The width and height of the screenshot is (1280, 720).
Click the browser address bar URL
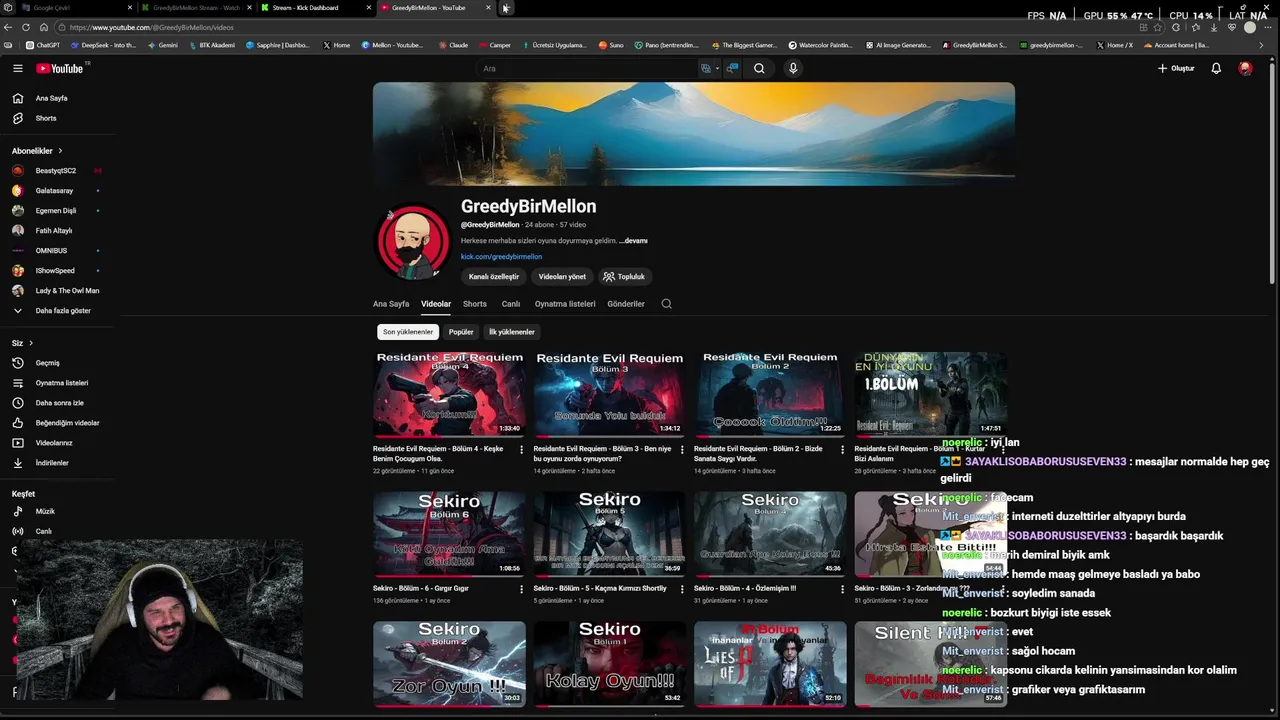[152, 27]
